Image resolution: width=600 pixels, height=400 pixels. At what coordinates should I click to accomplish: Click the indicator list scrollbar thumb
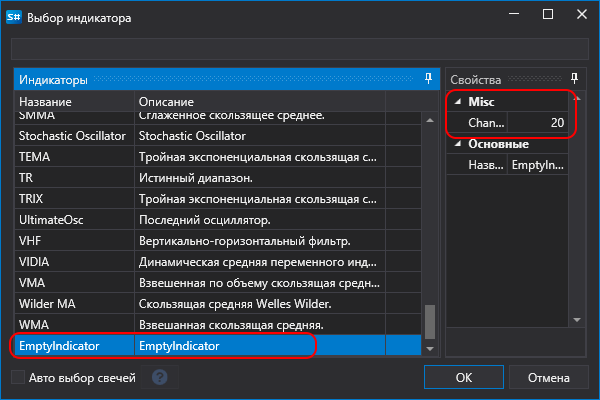(430, 322)
